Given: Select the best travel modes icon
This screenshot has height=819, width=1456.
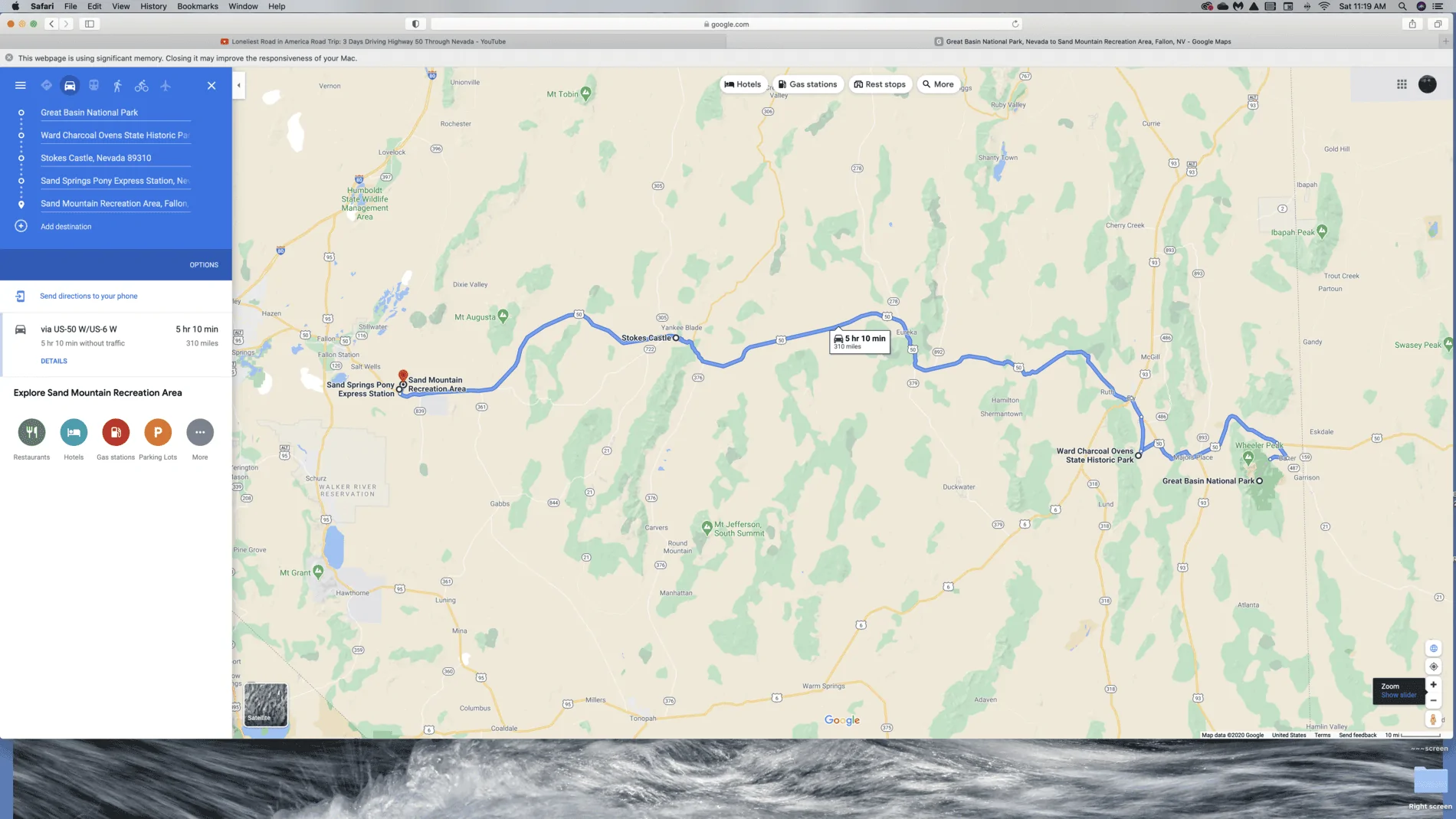Looking at the screenshot, I should (x=47, y=86).
